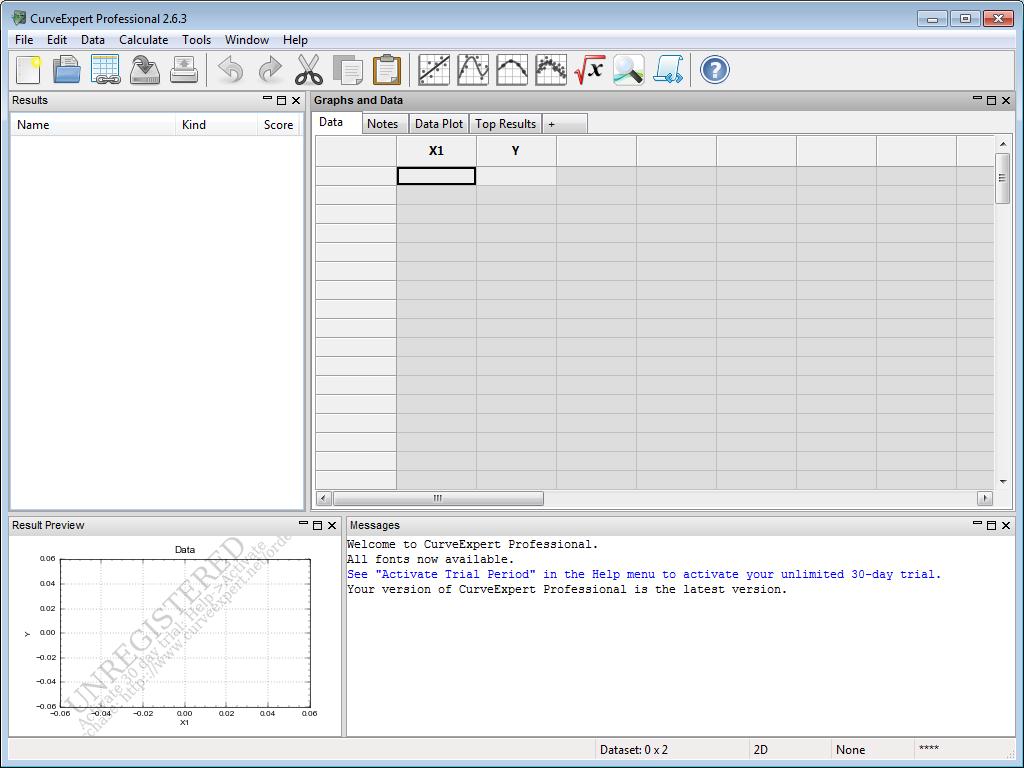Image resolution: width=1024 pixels, height=768 pixels.
Task: Open the Edit menu
Action: (57, 40)
